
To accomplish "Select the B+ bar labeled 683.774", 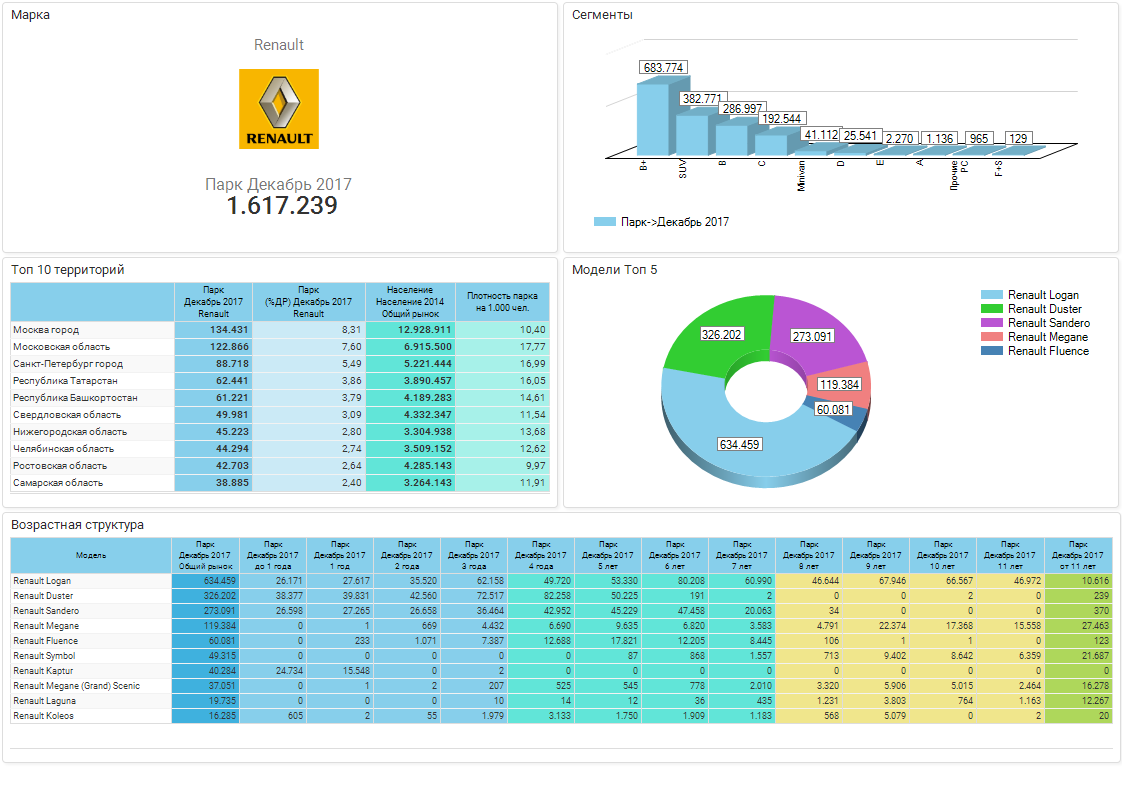I will pos(654,118).
